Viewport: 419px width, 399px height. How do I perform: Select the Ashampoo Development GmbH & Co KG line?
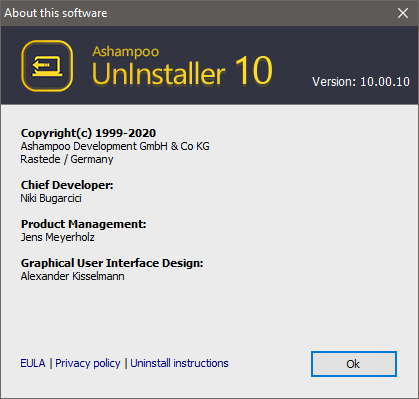(115, 146)
